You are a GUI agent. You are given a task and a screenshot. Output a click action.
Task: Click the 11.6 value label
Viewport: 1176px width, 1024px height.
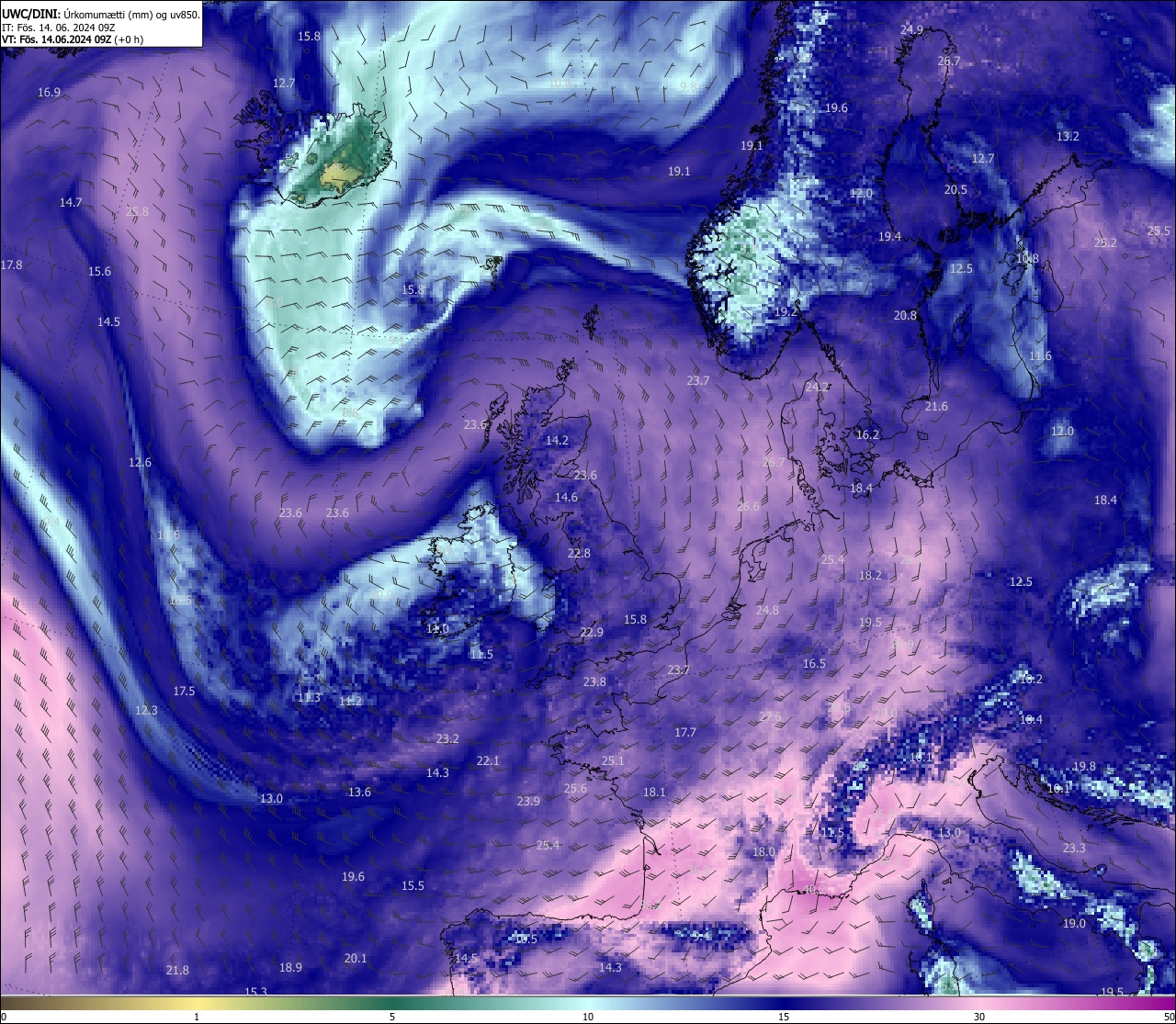coord(1040,355)
